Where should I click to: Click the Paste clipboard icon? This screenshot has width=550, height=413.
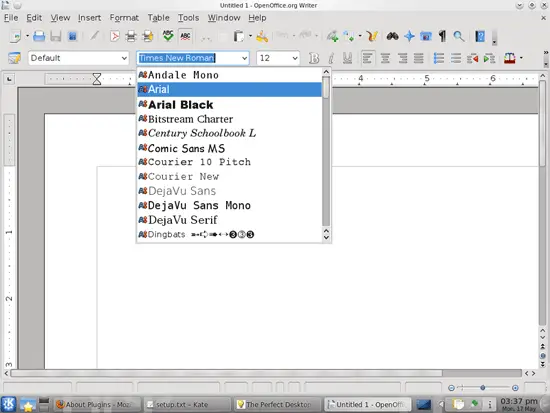[239, 36]
